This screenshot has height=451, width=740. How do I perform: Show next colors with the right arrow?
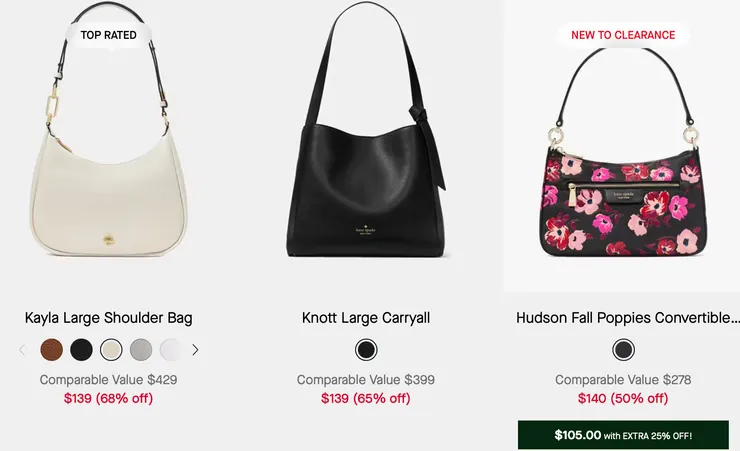[195, 350]
